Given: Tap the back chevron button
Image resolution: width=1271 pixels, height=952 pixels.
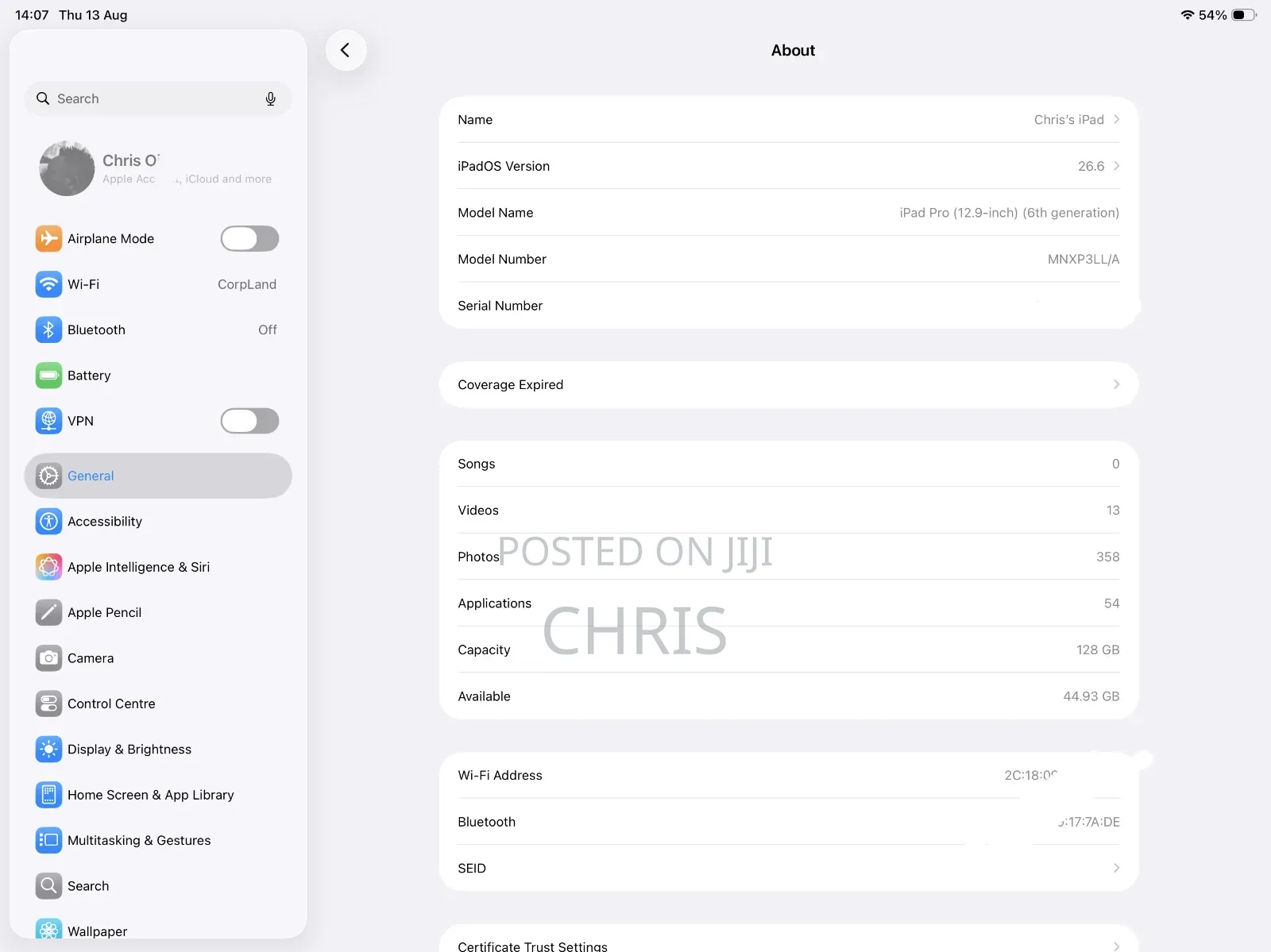Looking at the screenshot, I should [346, 50].
